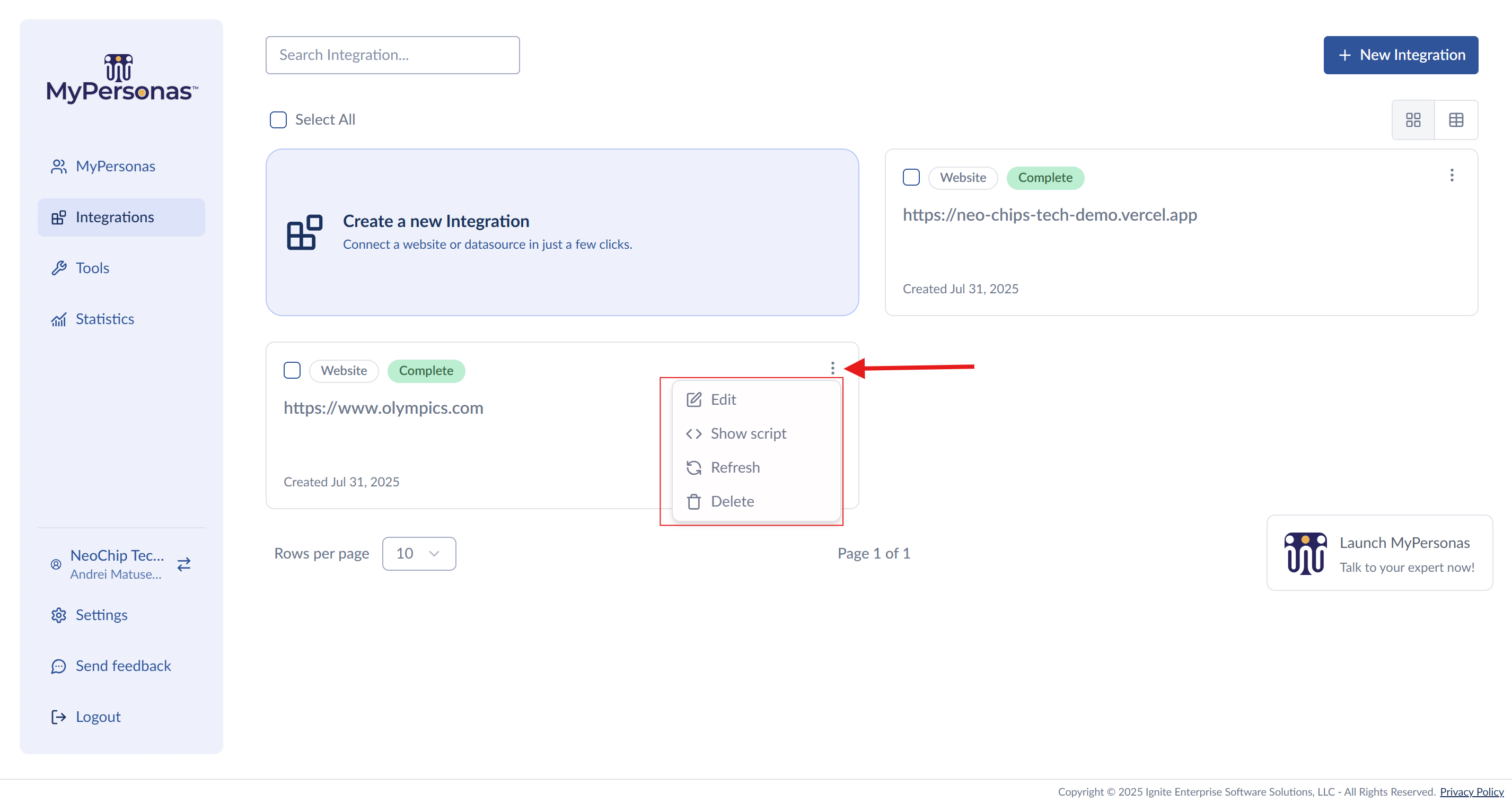
Task: Click the Website tag on olympics.com card
Action: coord(344,371)
